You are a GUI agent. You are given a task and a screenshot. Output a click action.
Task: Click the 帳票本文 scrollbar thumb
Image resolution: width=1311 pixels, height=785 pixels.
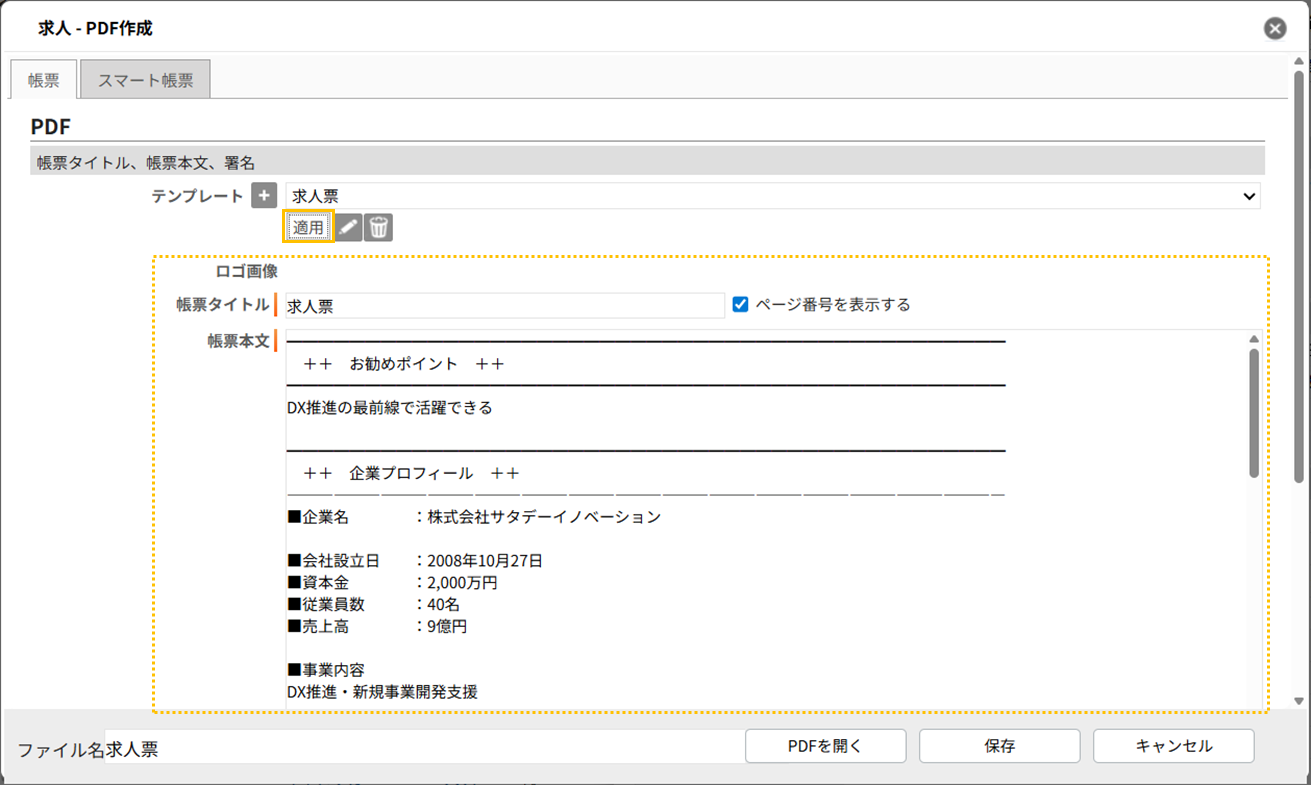click(x=1254, y=412)
